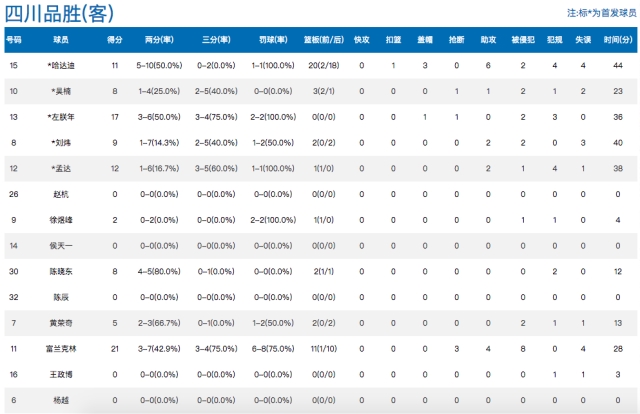Click time value 44 for 哈达迪
Screen dimensions: 640x414
[x=618, y=65]
